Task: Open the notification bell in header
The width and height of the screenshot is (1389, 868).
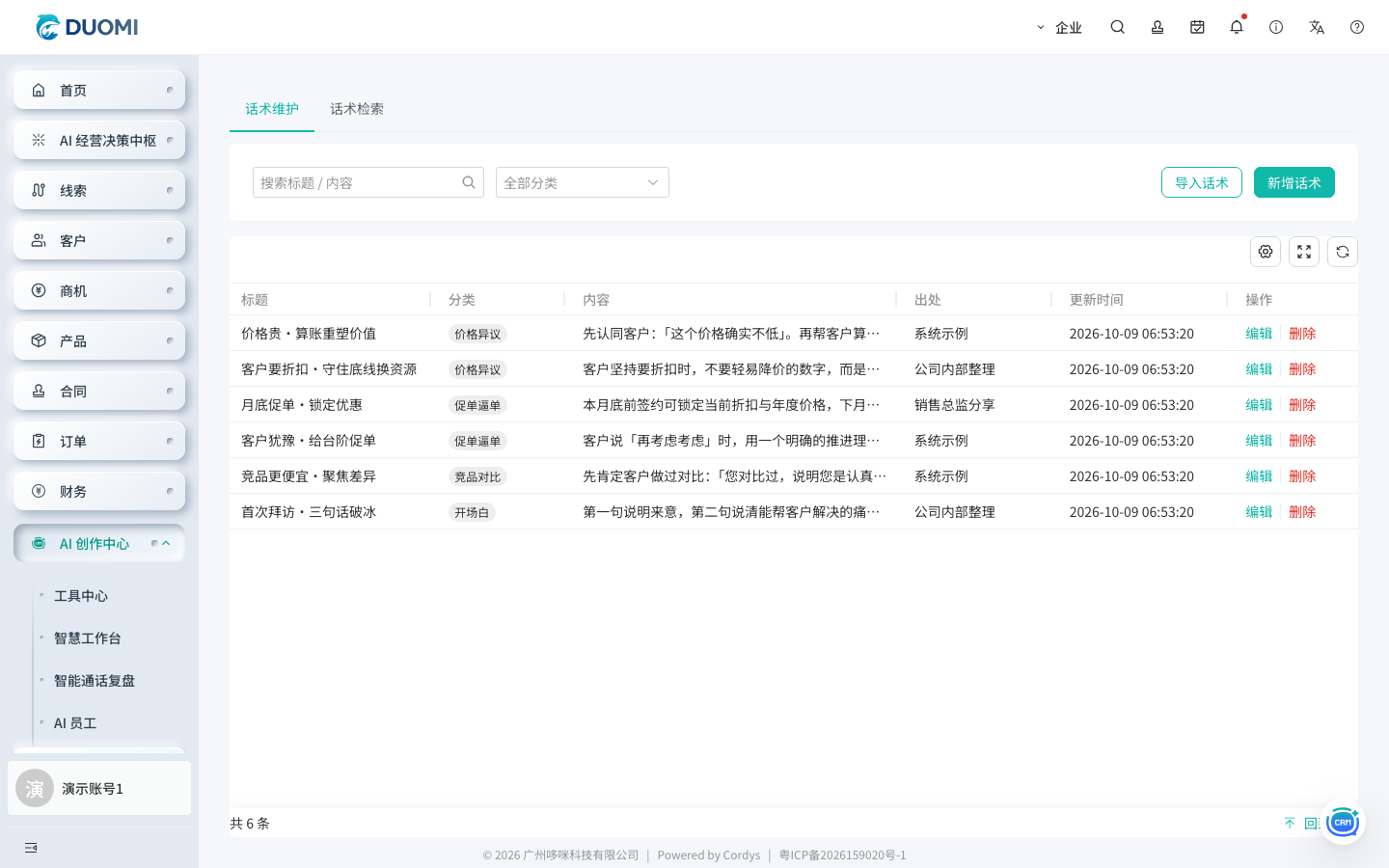Action: [1237, 27]
